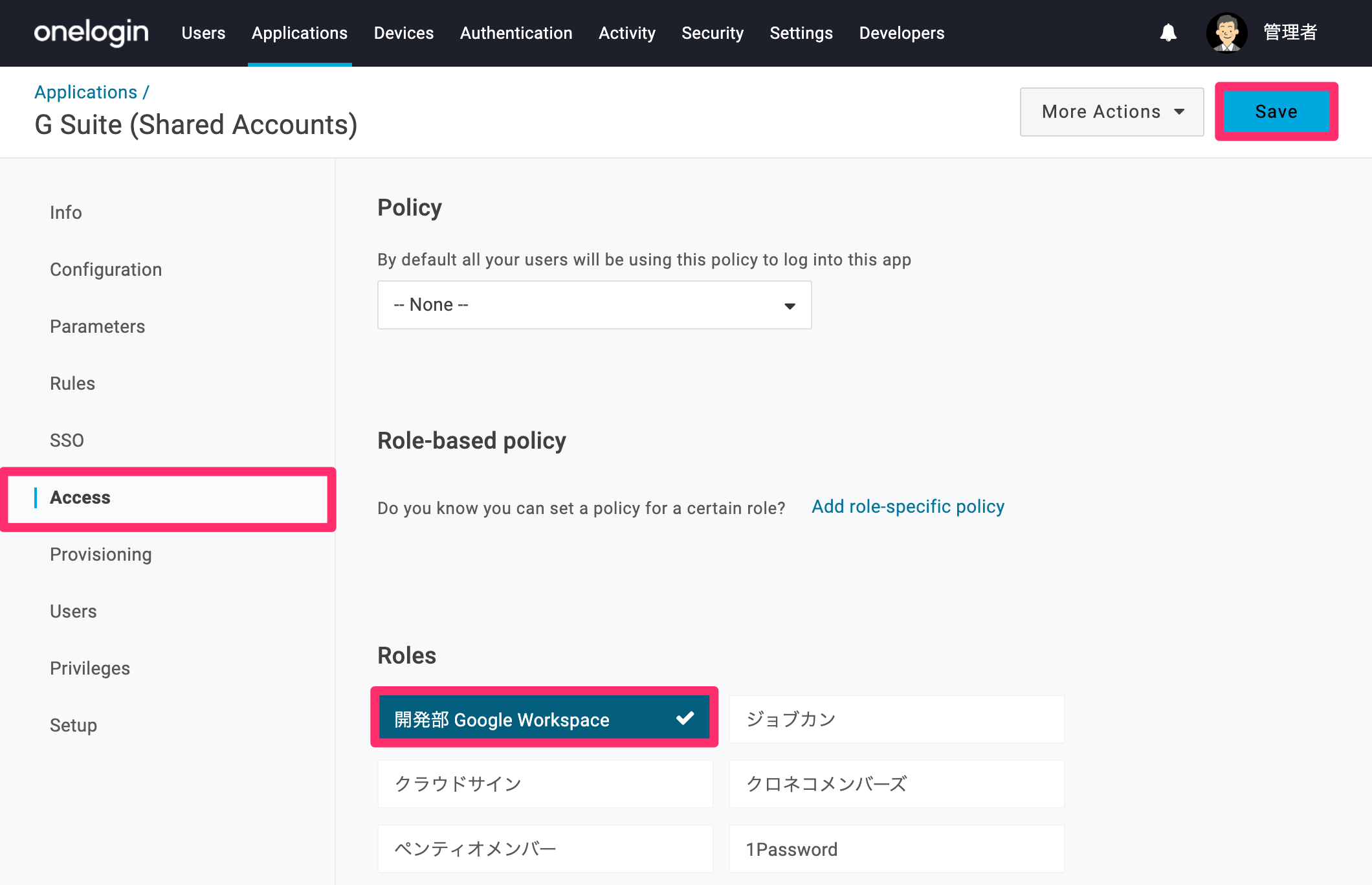Select the クロネコメンバーズ role
1372x885 pixels.
click(x=896, y=784)
